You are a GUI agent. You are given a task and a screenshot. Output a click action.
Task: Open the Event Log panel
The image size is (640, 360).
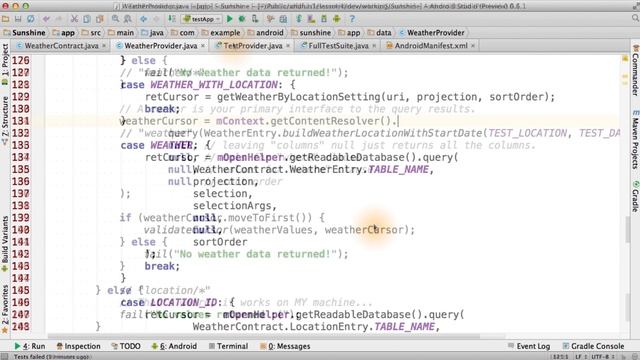pos(529,346)
